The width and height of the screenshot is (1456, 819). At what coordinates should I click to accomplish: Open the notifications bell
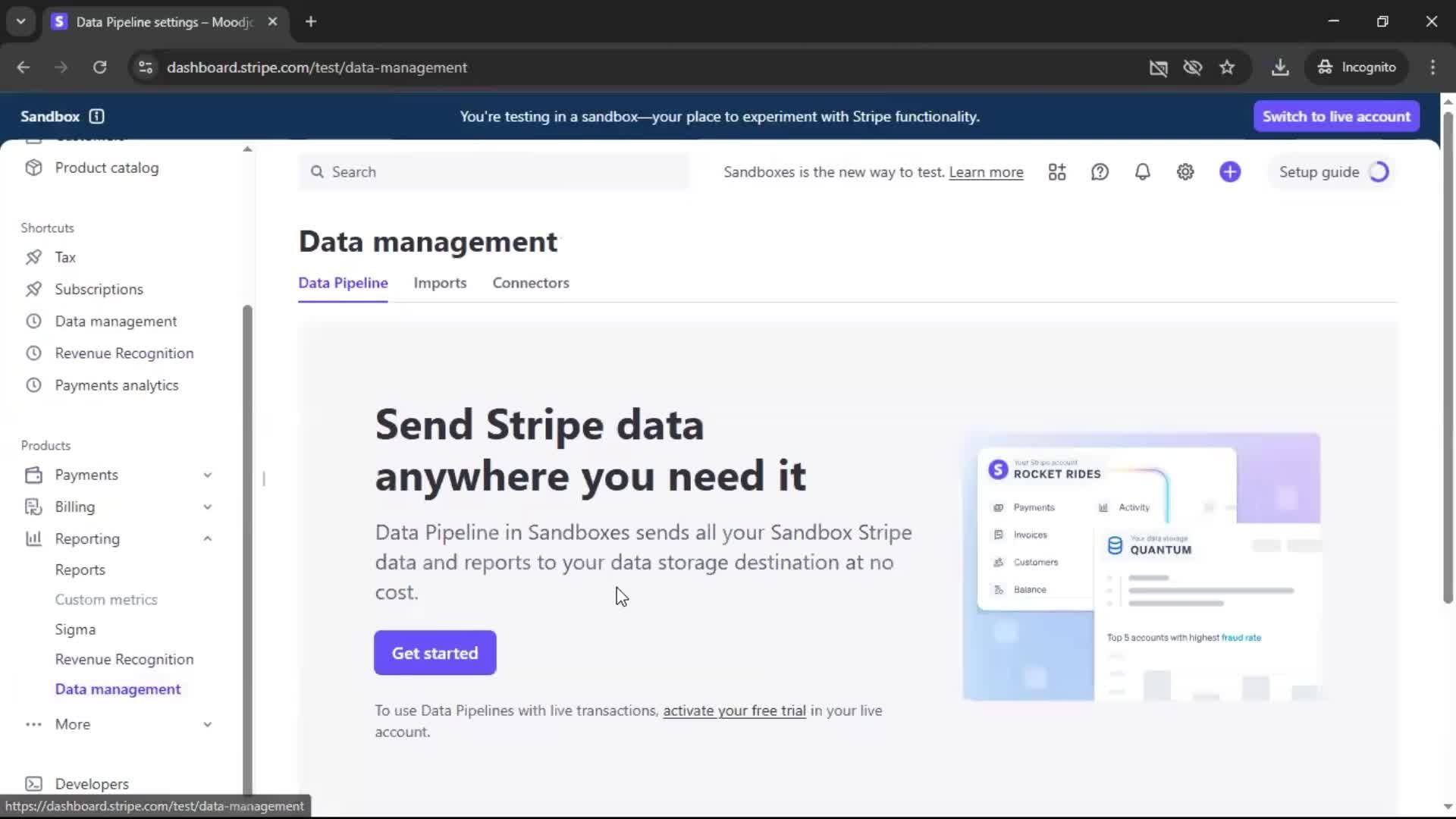(x=1142, y=172)
